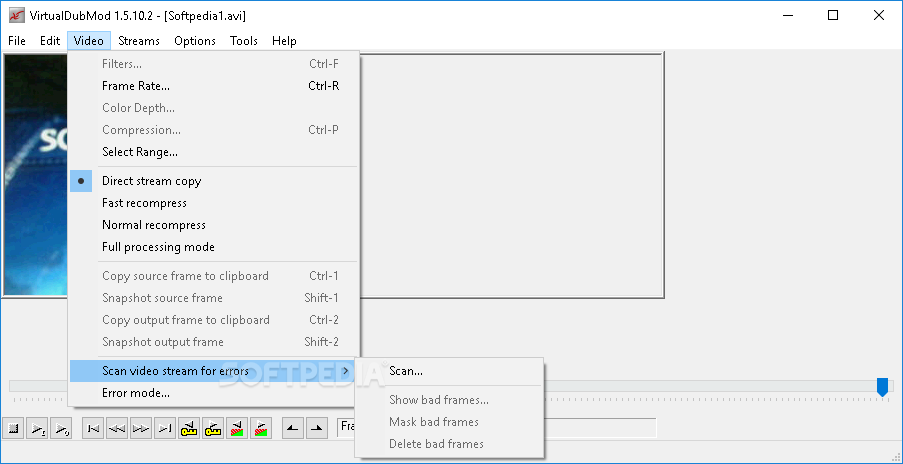Screen dimensions: 903x464
Task: Open the File menu
Action: pos(17,41)
